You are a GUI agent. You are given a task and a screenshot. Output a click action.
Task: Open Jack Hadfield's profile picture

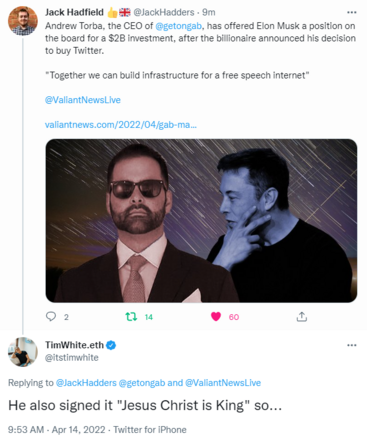[x=23, y=21]
